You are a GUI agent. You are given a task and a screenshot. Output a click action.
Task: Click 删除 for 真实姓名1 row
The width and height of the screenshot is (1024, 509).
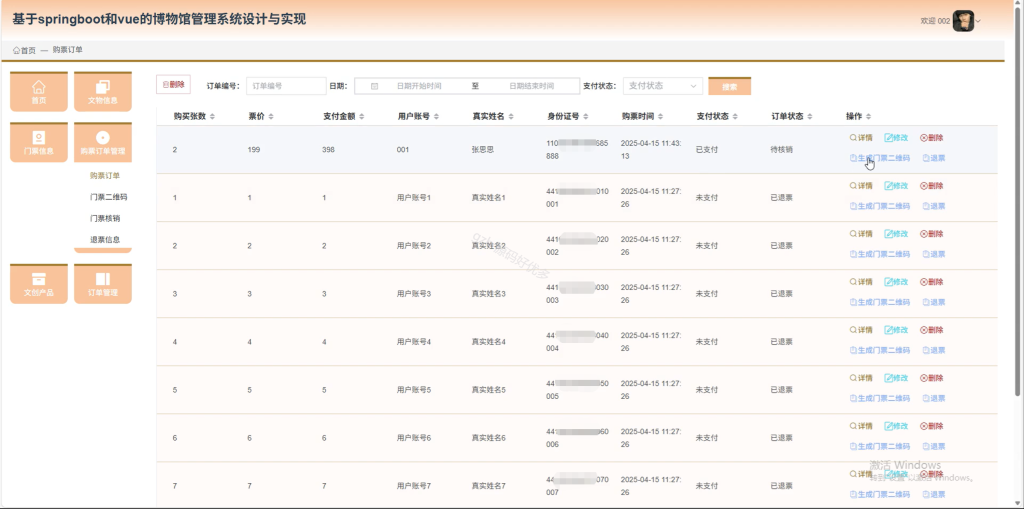(931, 186)
